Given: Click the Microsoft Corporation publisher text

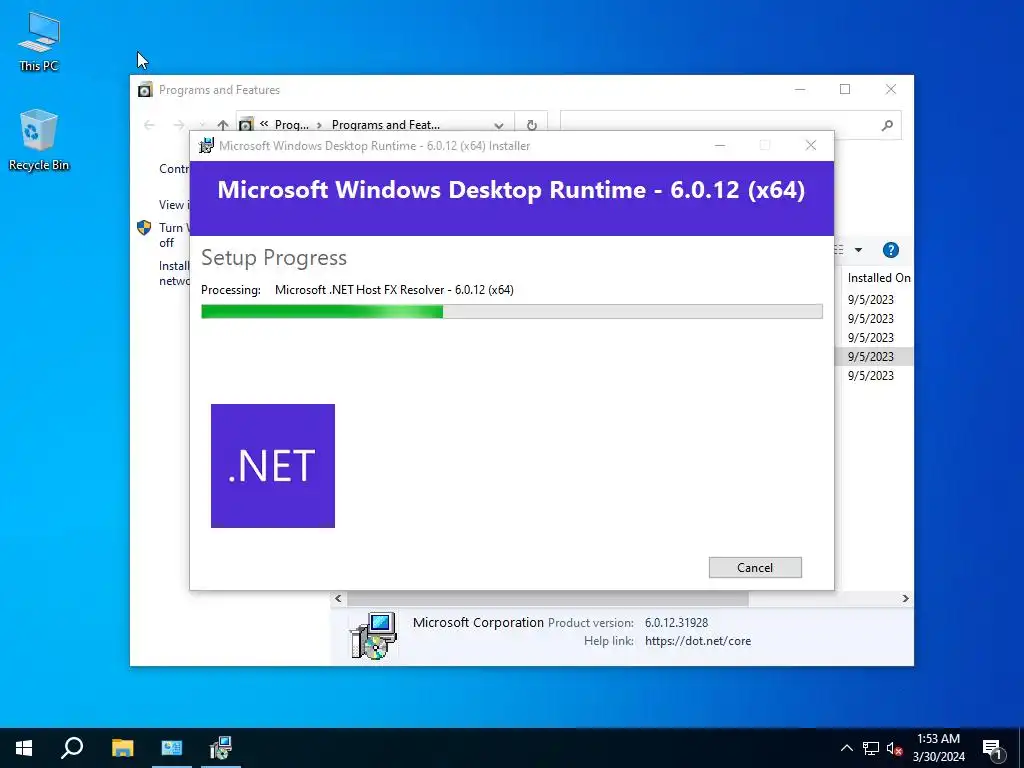Looking at the screenshot, I should coord(477,622).
